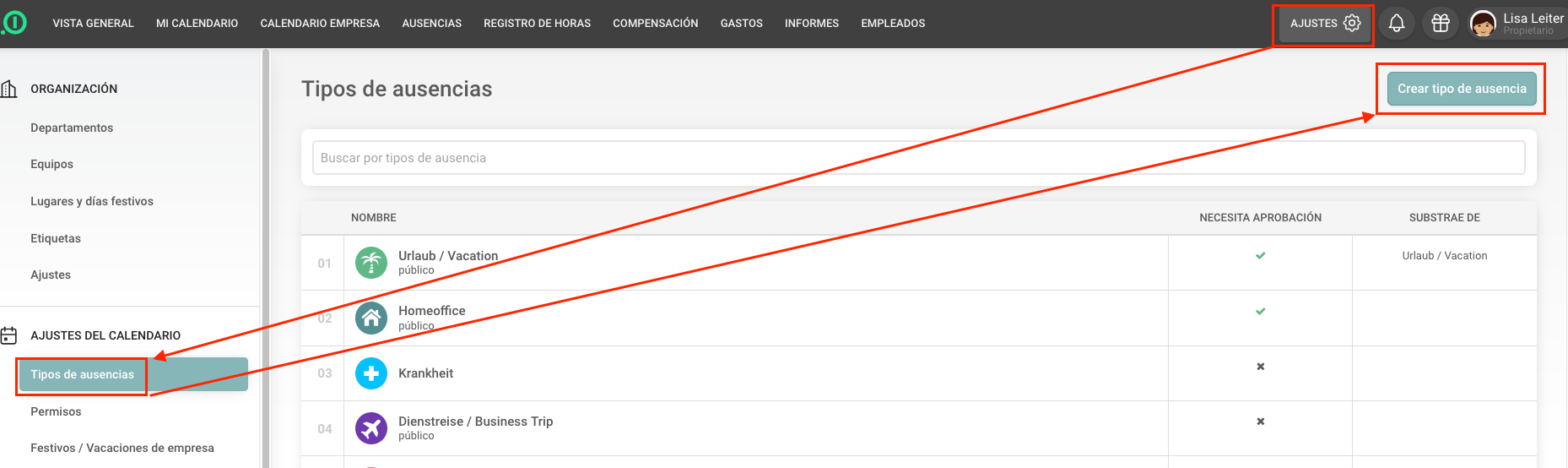Open Festivos / Vacaciones de empresa
Screen dimensions: 1568x468
122,448
